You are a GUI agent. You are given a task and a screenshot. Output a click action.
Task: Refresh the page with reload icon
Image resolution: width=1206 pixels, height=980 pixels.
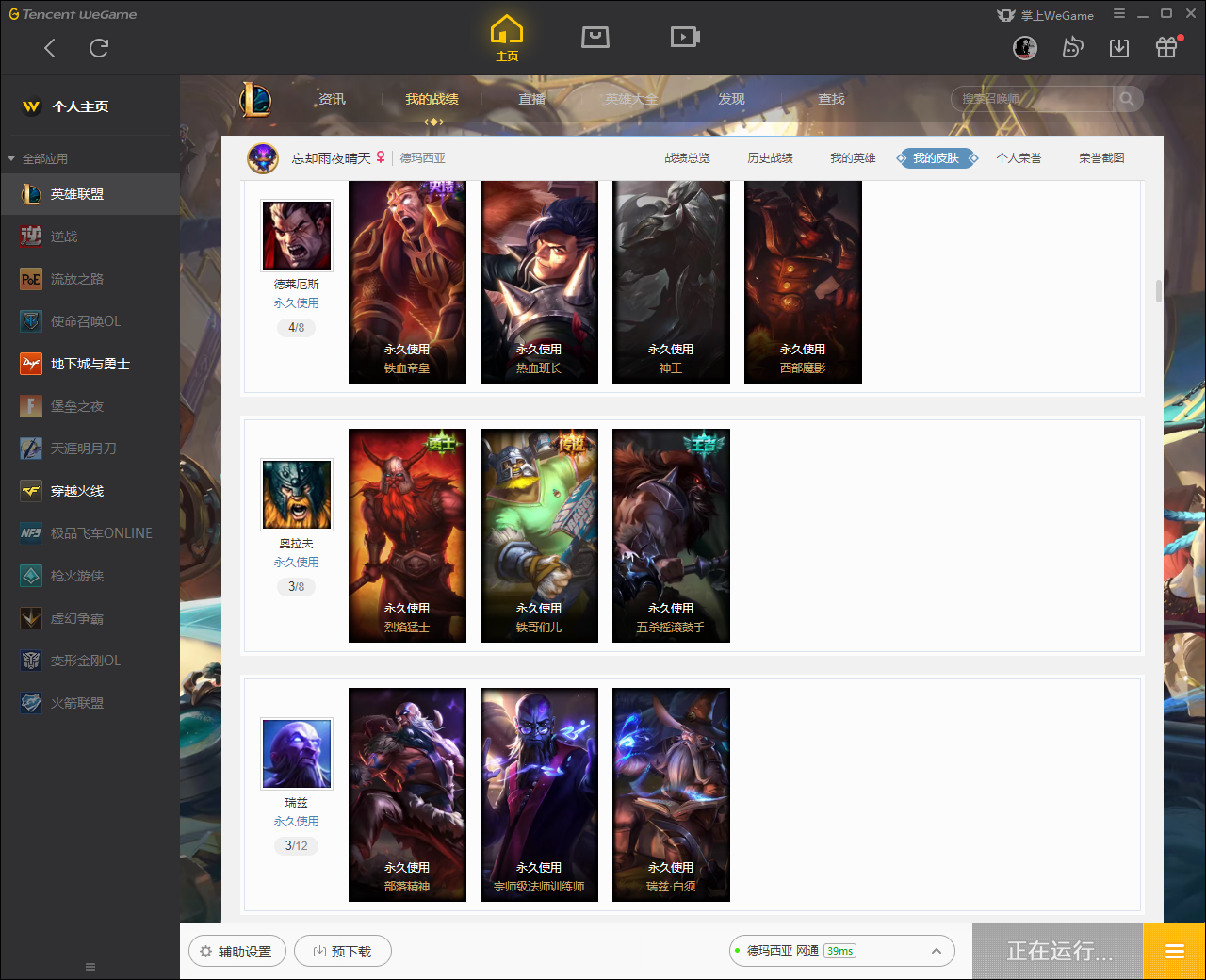coord(99,48)
